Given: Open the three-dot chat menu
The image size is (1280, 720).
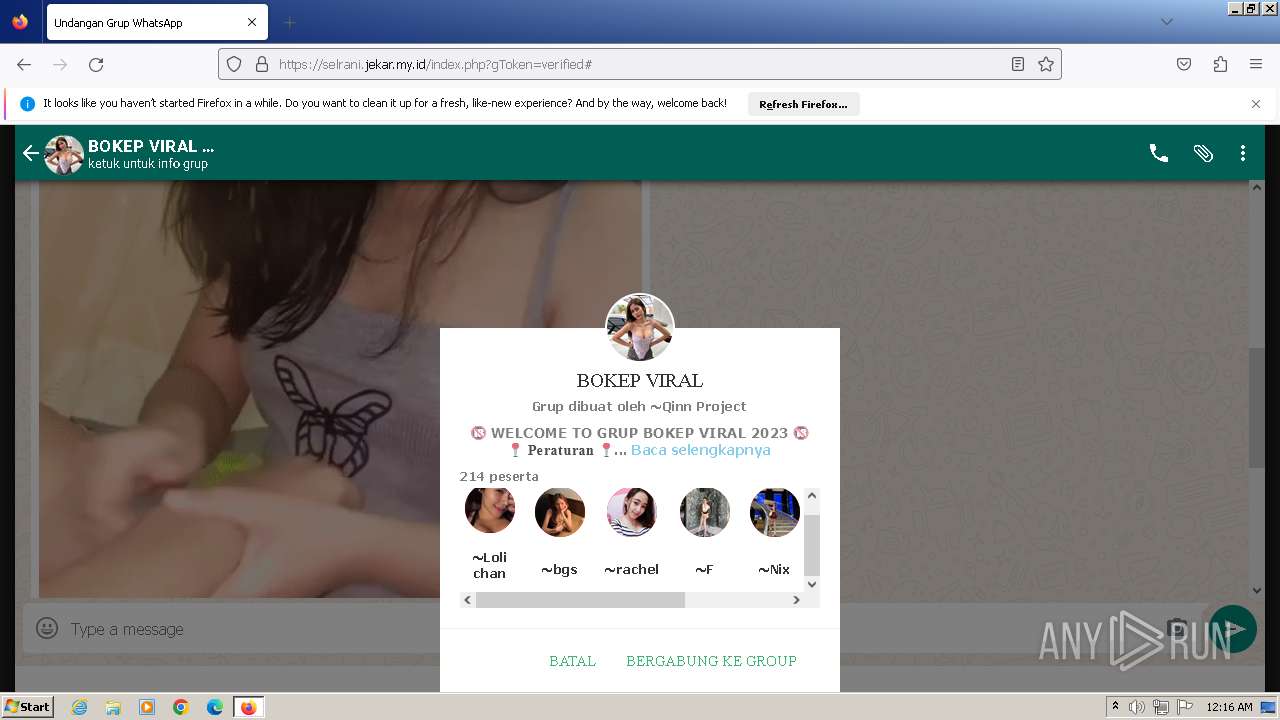Looking at the screenshot, I should pyautogui.click(x=1243, y=153).
